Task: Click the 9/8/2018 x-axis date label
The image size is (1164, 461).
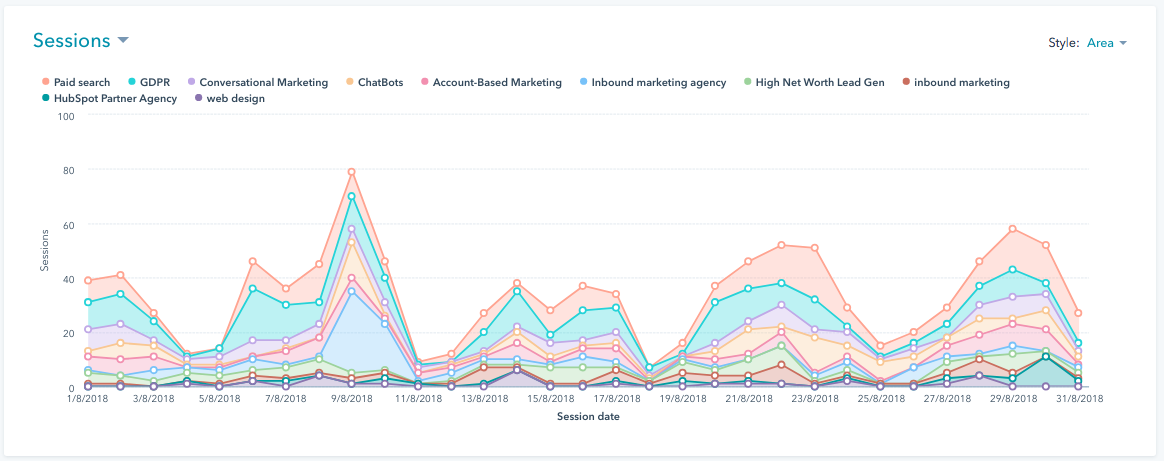Action: [x=352, y=399]
